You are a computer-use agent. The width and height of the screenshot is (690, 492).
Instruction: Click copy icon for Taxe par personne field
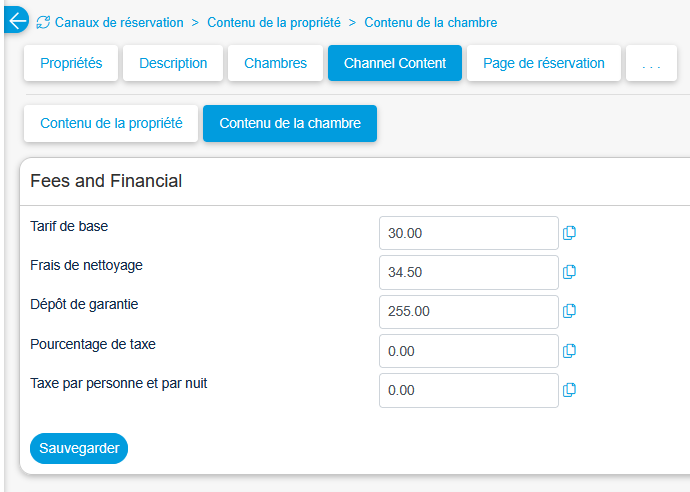(569, 390)
